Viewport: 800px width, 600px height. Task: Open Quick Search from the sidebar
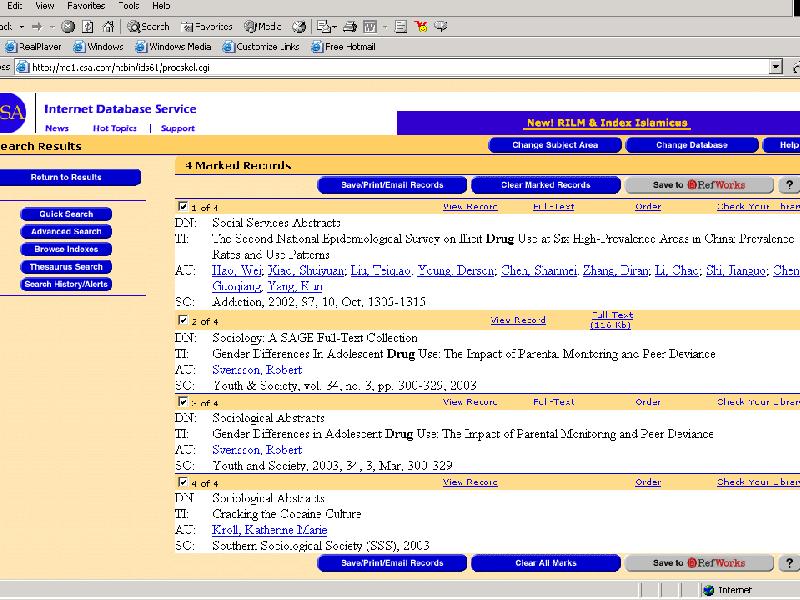(x=66, y=214)
